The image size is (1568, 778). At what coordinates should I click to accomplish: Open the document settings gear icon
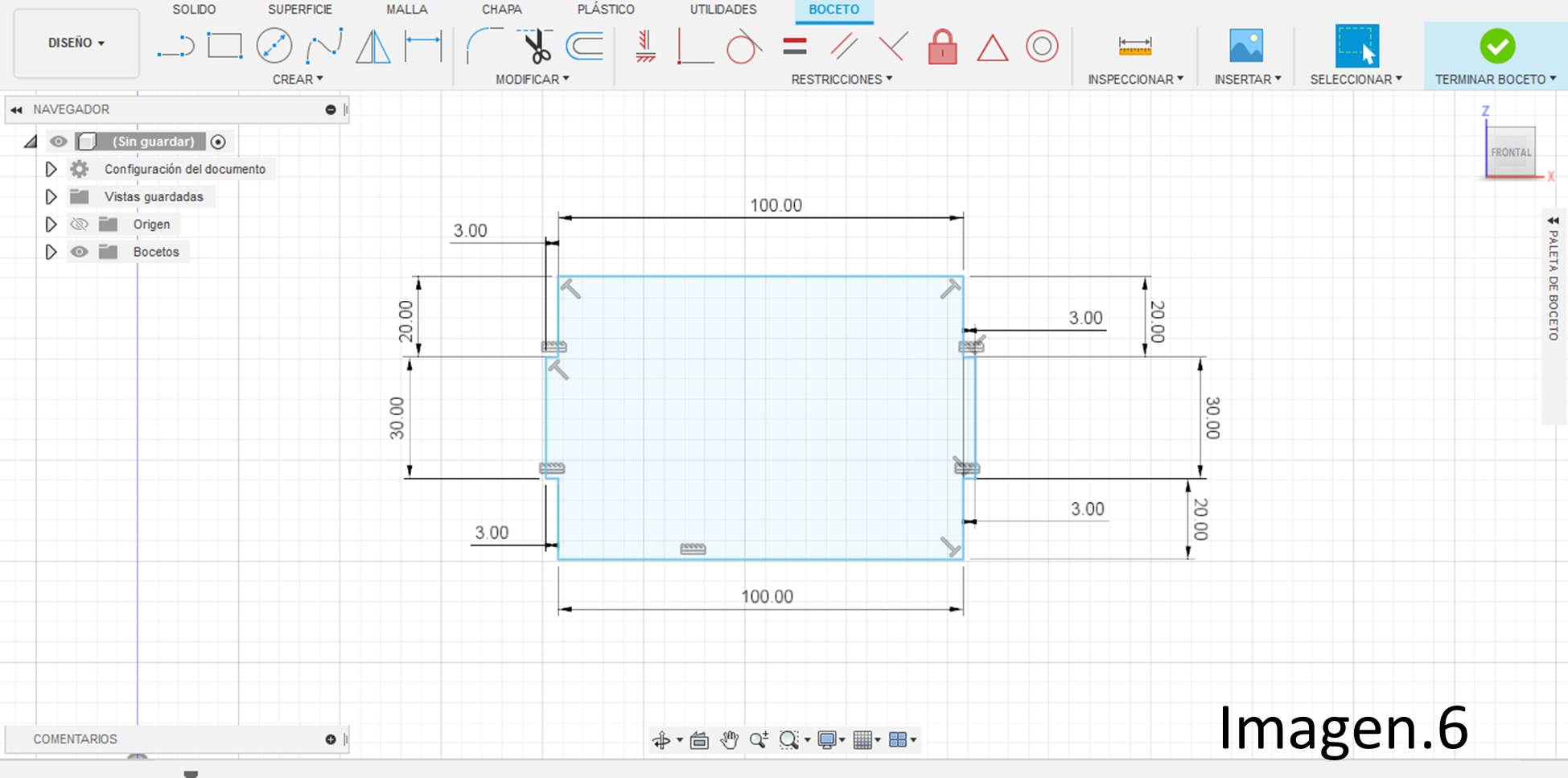coord(79,169)
